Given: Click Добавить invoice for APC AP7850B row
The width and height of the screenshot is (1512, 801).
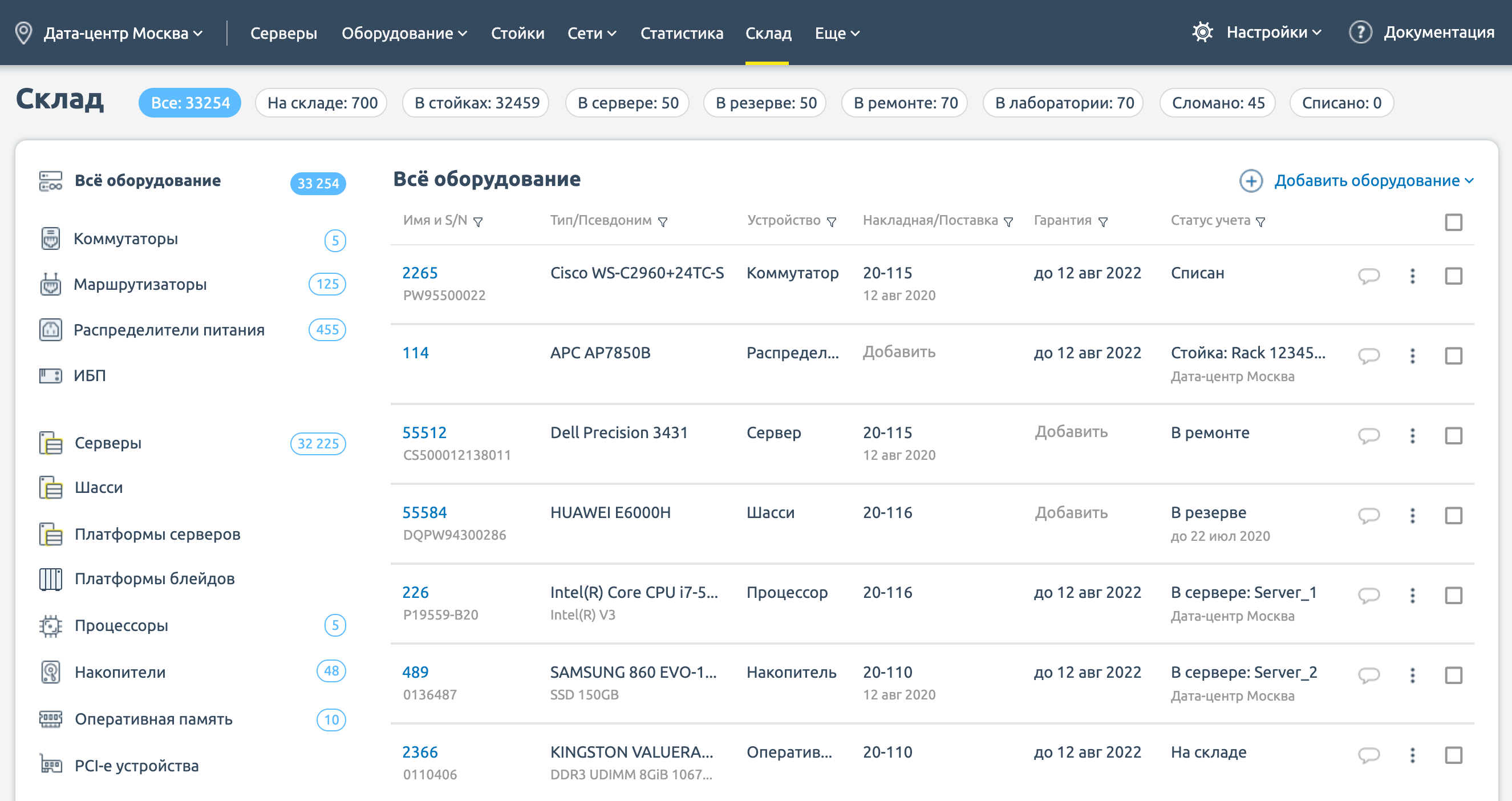Looking at the screenshot, I should 899,353.
